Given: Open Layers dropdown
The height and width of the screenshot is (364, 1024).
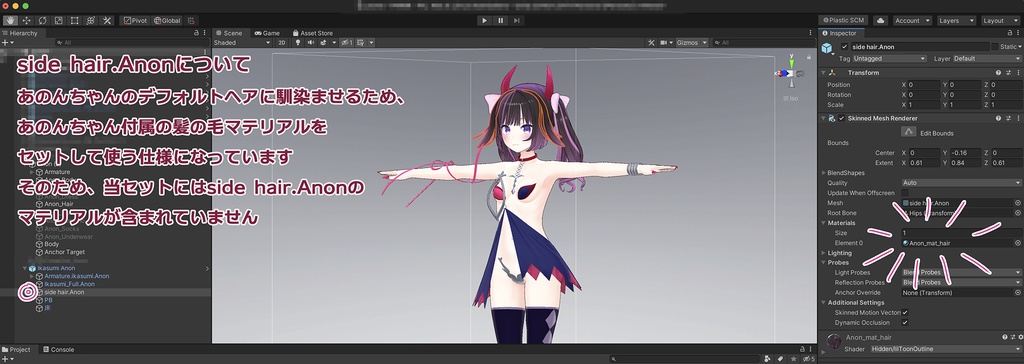Looking at the screenshot, I should [x=956, y=20].
